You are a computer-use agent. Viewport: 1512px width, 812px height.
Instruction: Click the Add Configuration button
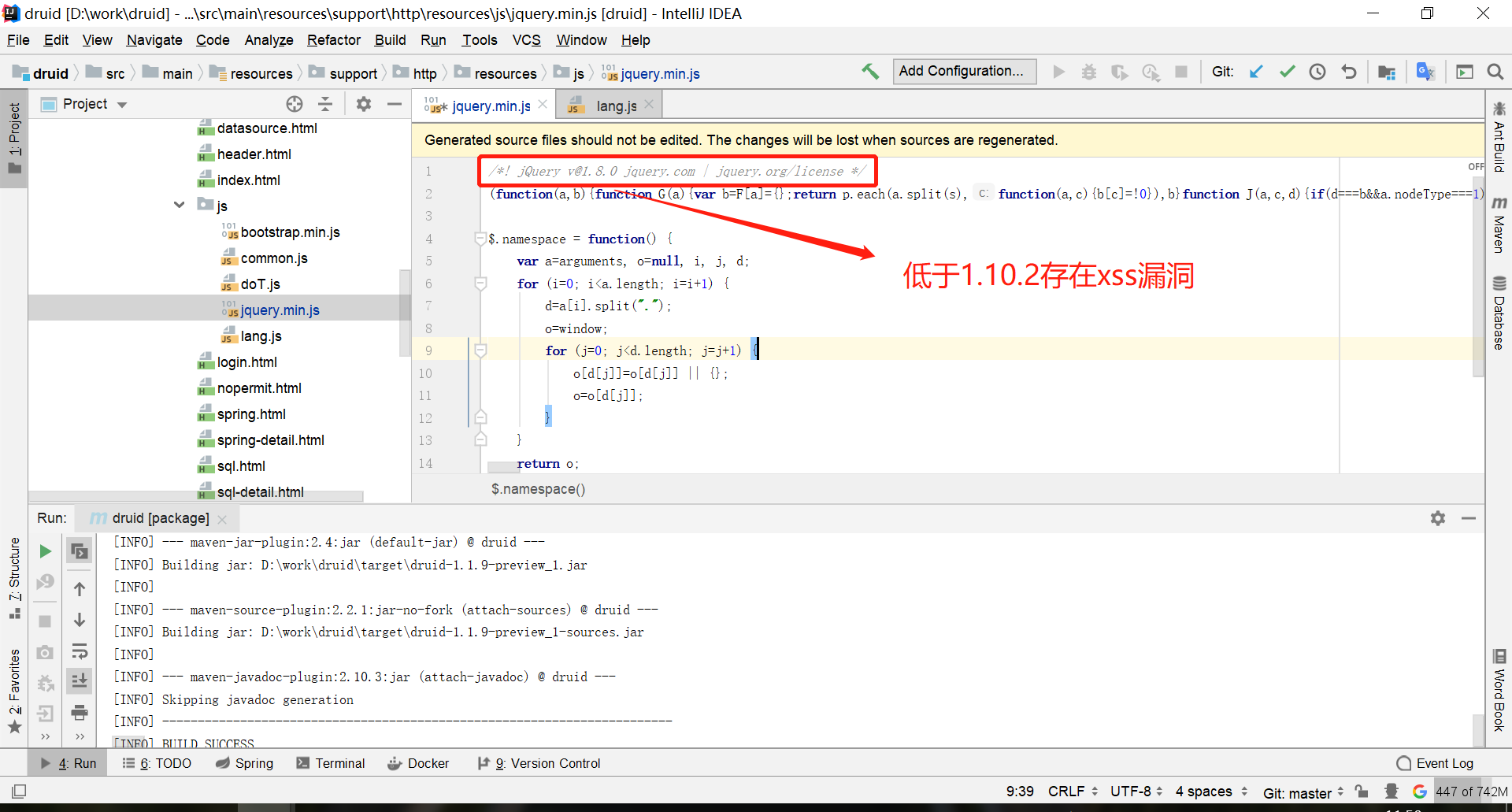964,71
